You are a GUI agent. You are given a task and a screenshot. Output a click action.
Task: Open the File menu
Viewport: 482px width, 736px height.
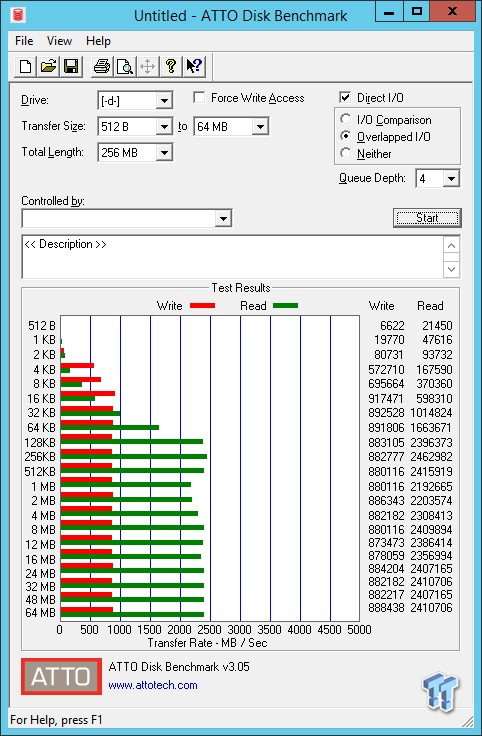point(24,41)
